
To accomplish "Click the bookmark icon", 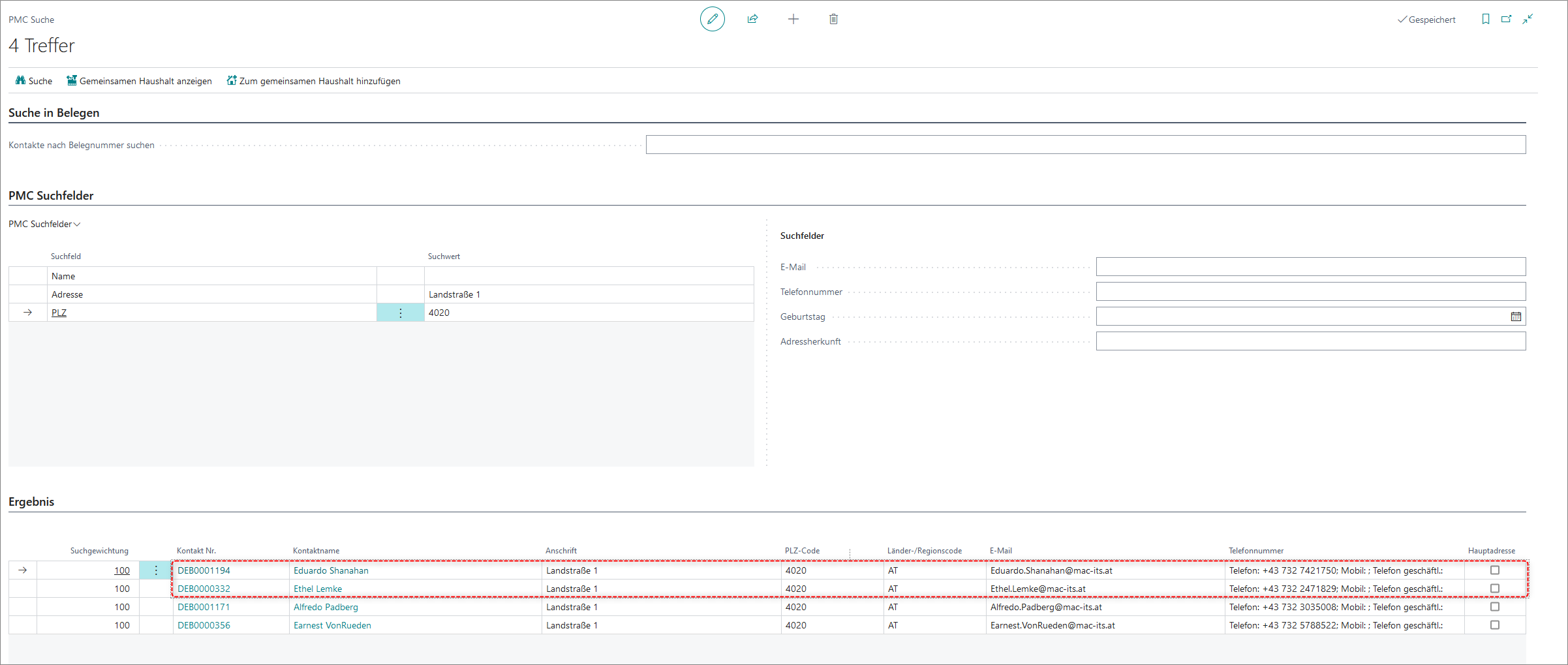I will point(1486,19).
